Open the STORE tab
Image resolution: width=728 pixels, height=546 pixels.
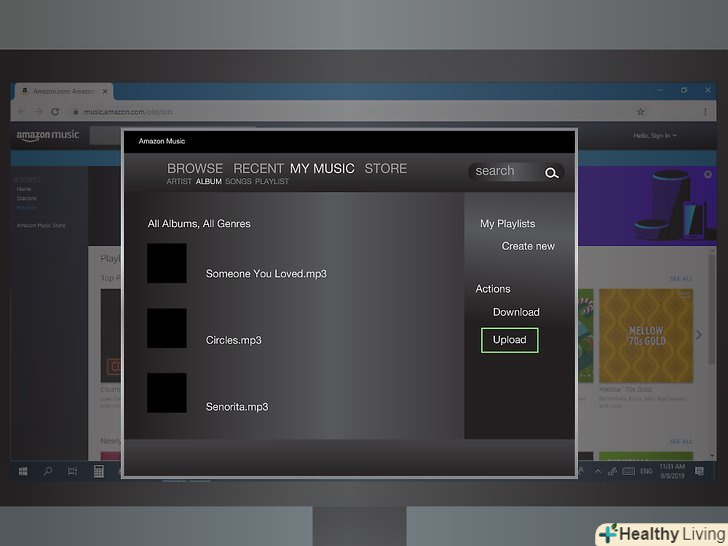pyautogui.click(x=385, y=168)
